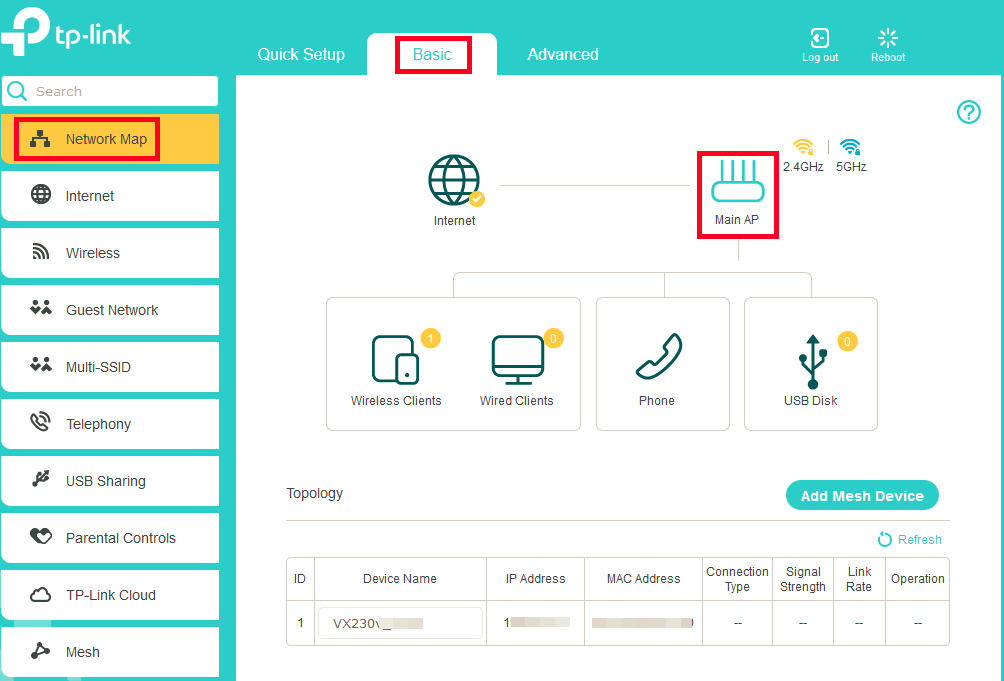
Task: Open Guest Network menu item
Action: click(x=110, y=309)
